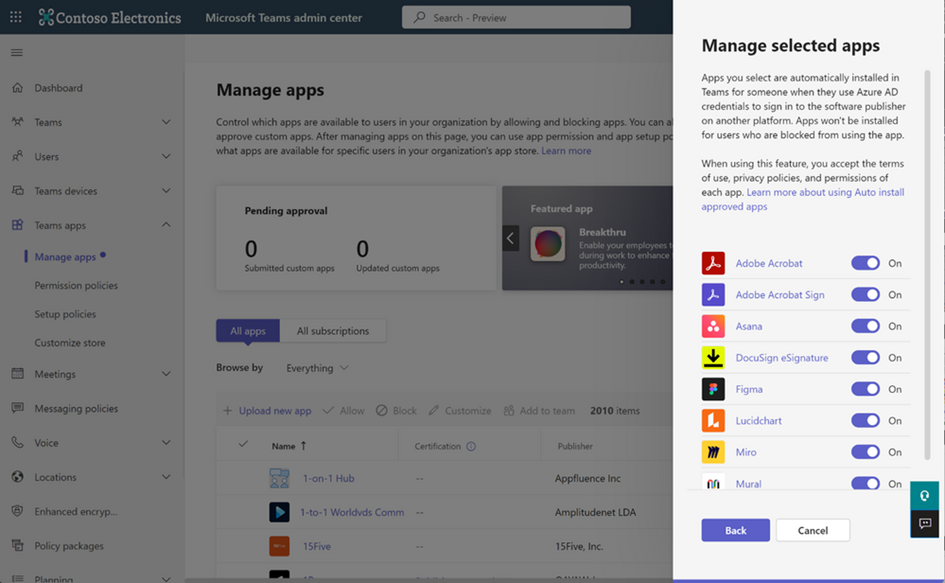945x583 pixels.
Task: Collapse the Teams apps navigation section
Action: (166, 225)
